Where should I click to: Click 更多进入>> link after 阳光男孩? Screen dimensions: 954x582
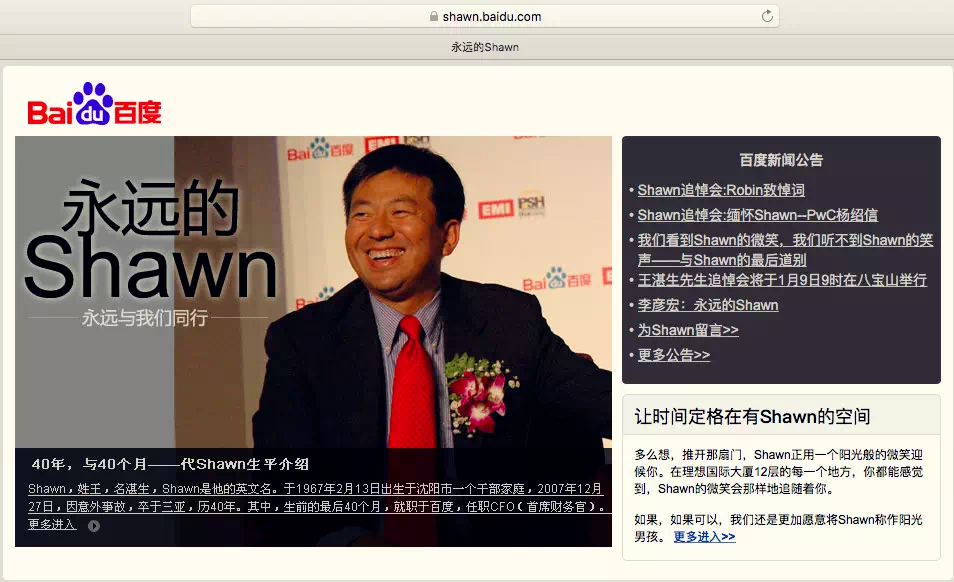[704, 537]
